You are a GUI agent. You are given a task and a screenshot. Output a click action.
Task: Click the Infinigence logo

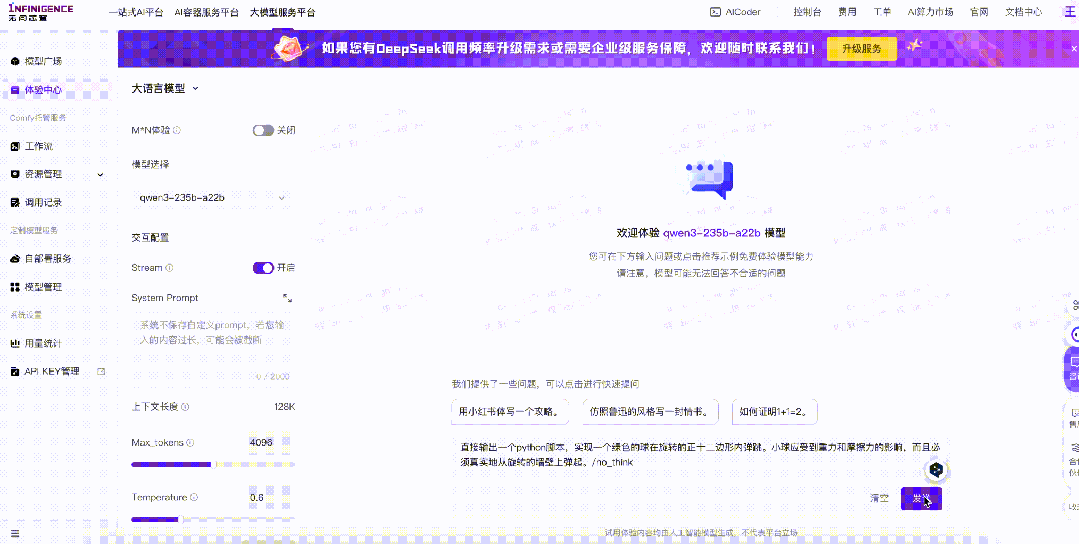tap(41, 12)
